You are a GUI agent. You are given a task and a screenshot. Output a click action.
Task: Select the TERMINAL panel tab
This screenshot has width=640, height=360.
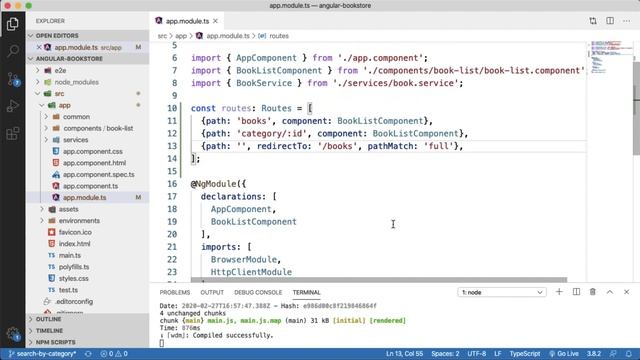(x=306, y=292)
